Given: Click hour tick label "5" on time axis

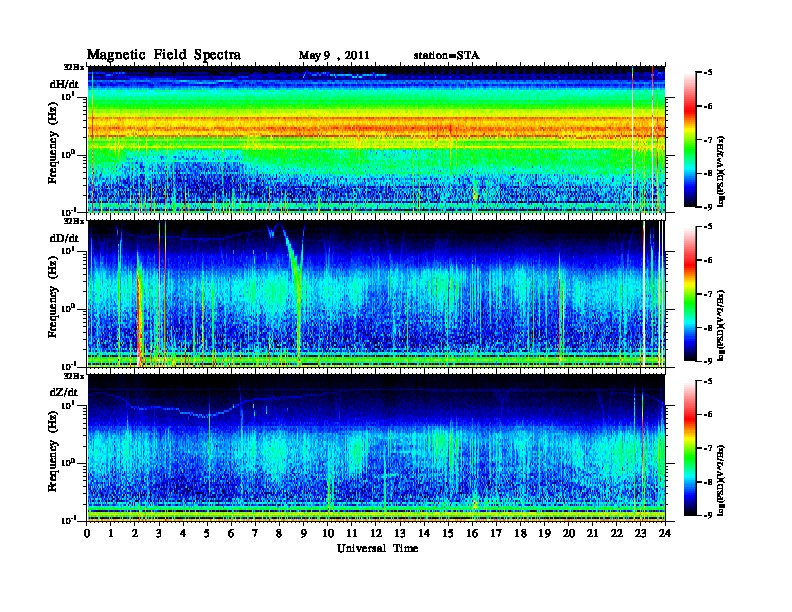Looking at the screenshot, I should (x=207, y=533).
